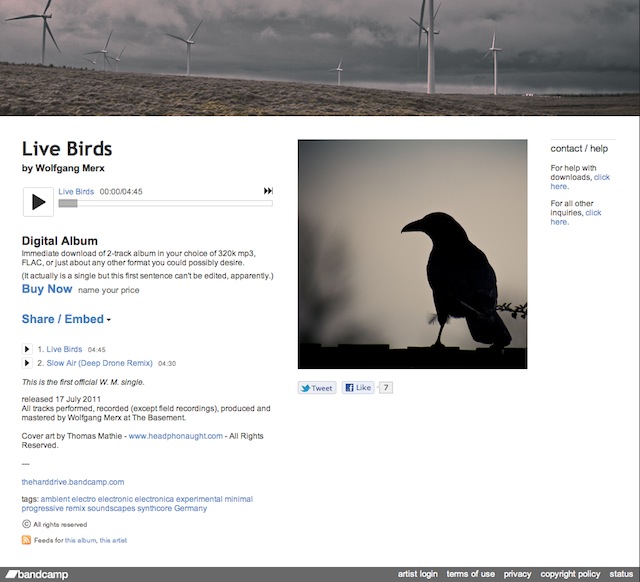Expand the Share / Embed dropdown

click(66, 319)
